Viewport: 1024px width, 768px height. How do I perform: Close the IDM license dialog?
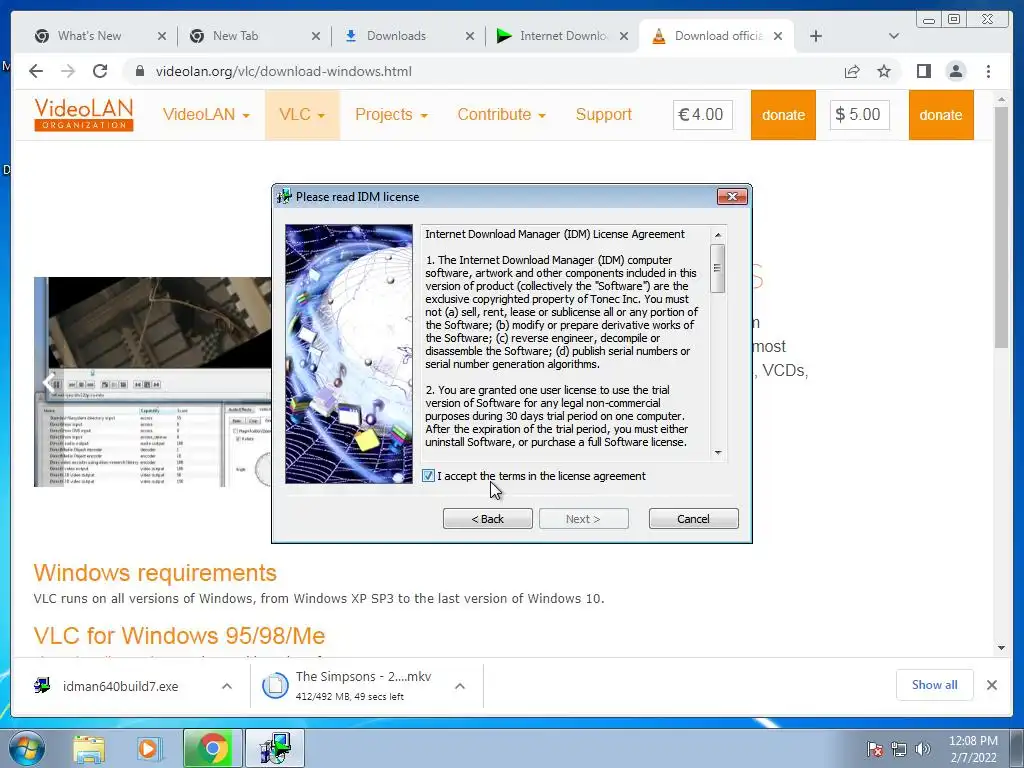tap(731, 197)
